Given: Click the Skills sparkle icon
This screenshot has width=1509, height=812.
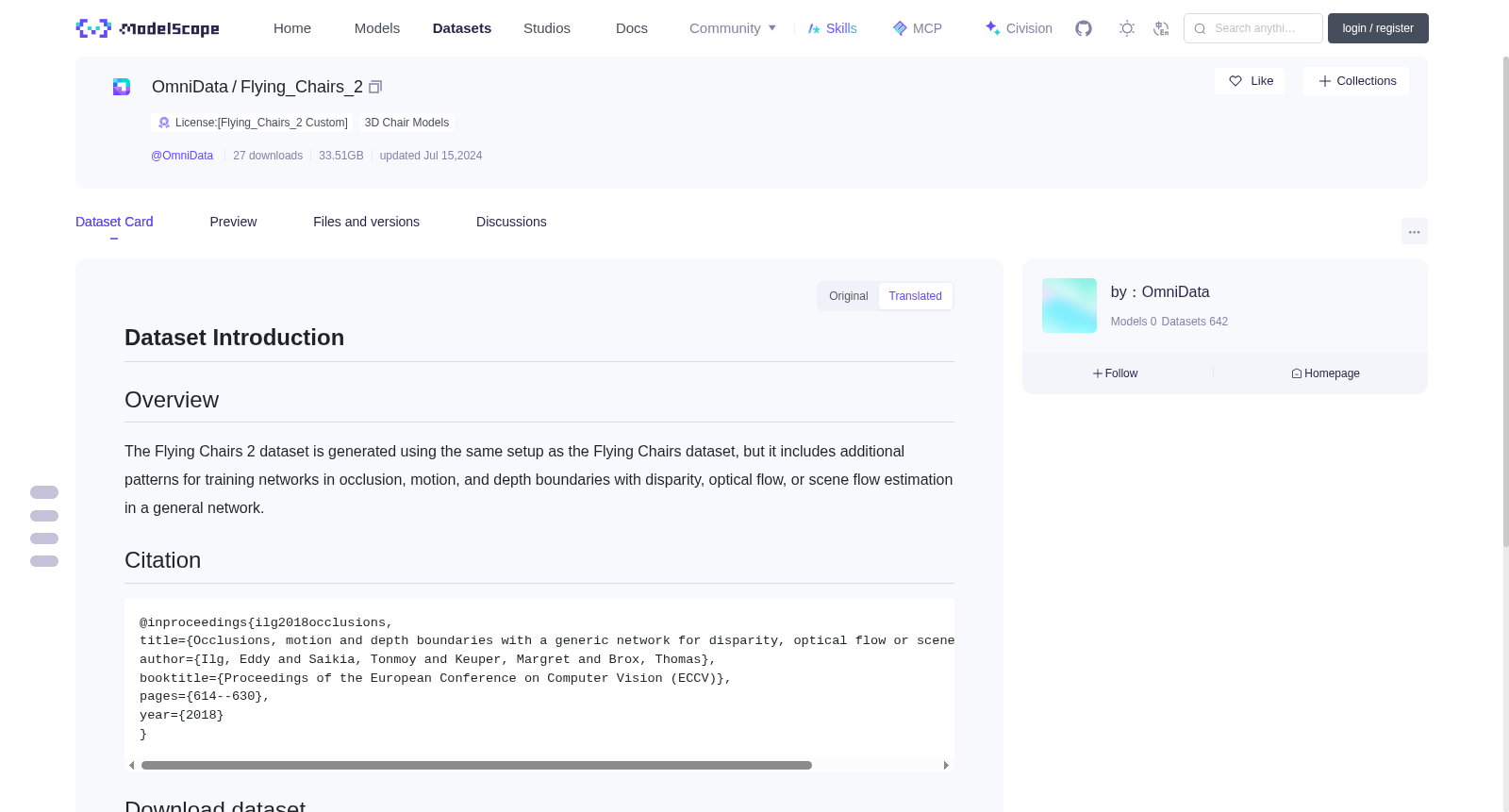Looking at the screenshot, I should (x=814, y=28).
